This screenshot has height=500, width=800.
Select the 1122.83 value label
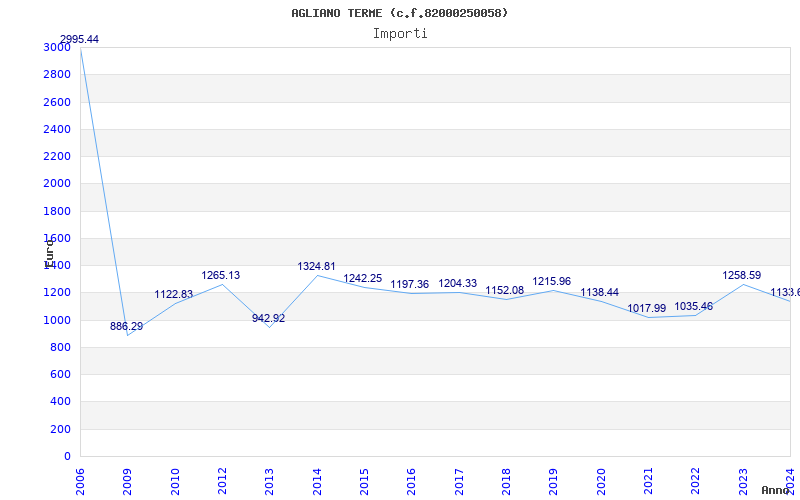tap(173, 294)
